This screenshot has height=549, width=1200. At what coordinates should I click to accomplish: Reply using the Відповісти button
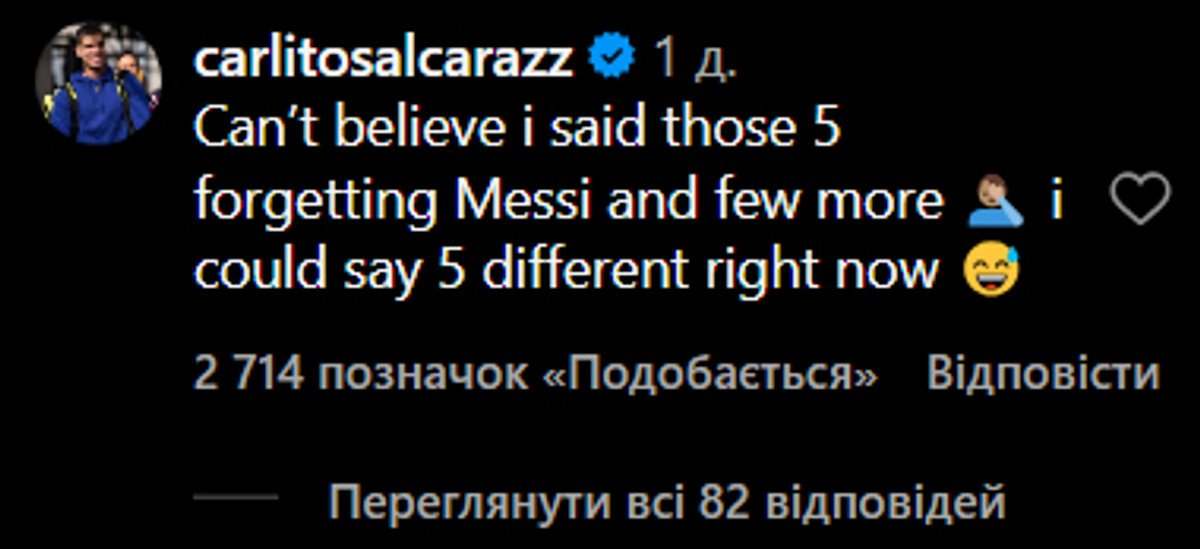click(x=1043, y=374)
